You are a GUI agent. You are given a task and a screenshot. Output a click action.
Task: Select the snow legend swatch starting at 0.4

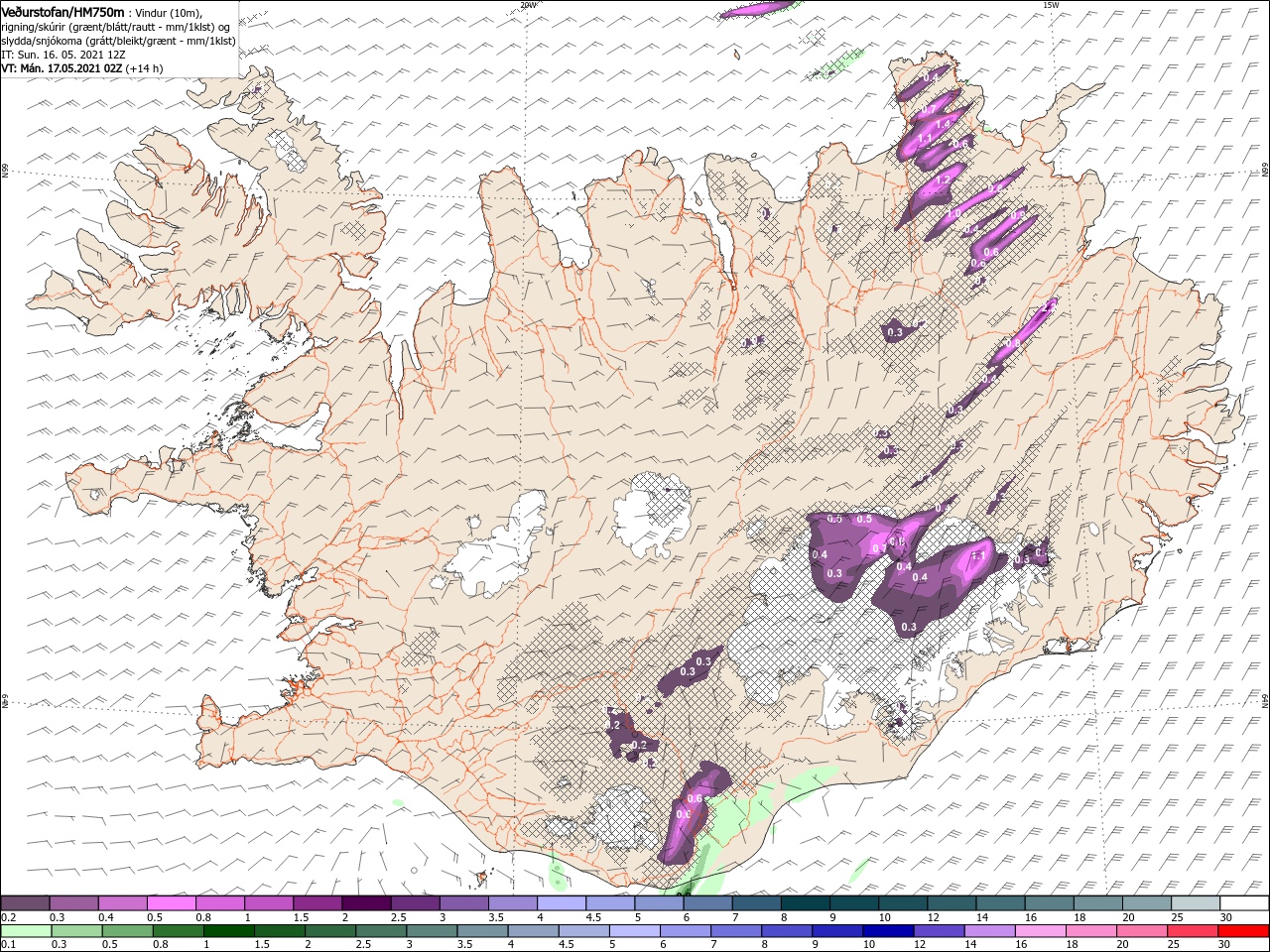pos(122,903)
